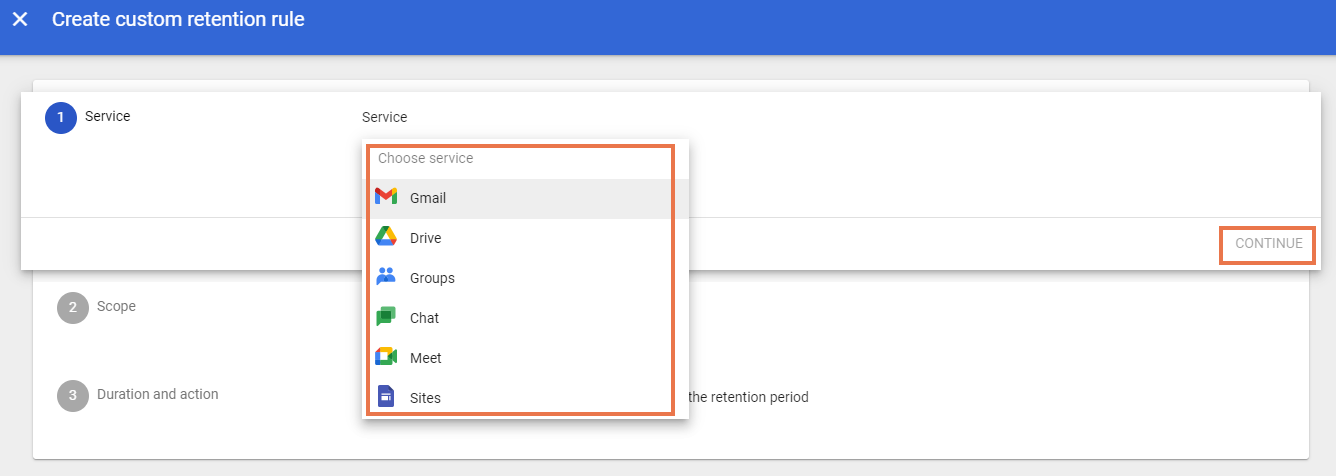This screenshot has width=1336, height=476.
Task: Choose Meet from the dropdown
Action: tap(425, 358)
